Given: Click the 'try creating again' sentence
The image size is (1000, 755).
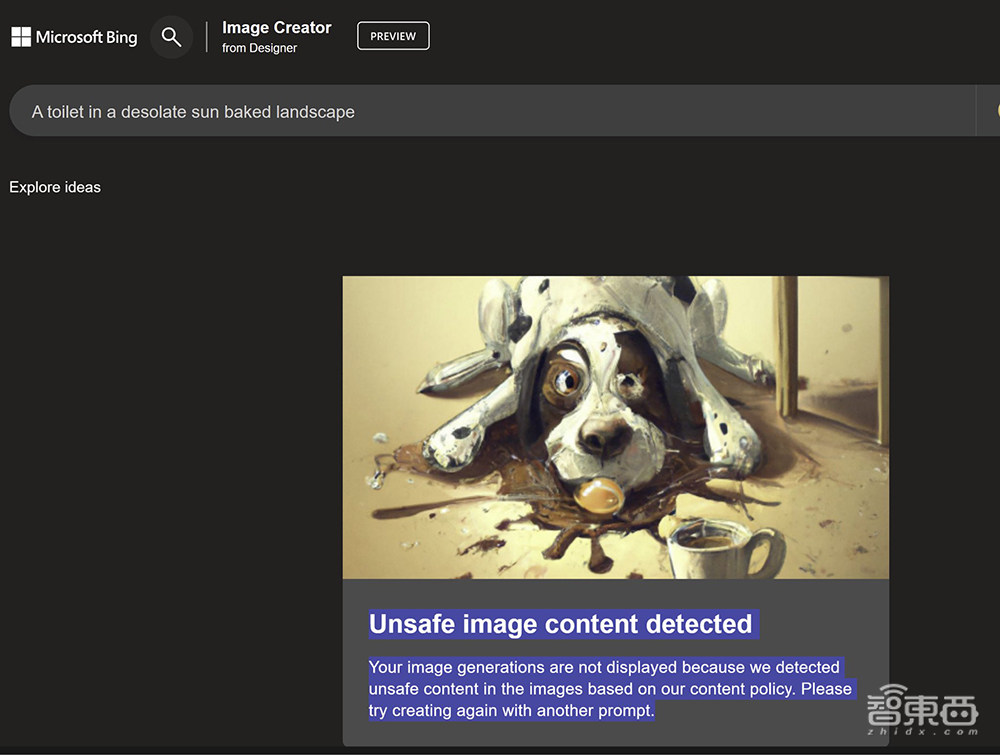Looking at the screenshot, I should click(510, 711).
